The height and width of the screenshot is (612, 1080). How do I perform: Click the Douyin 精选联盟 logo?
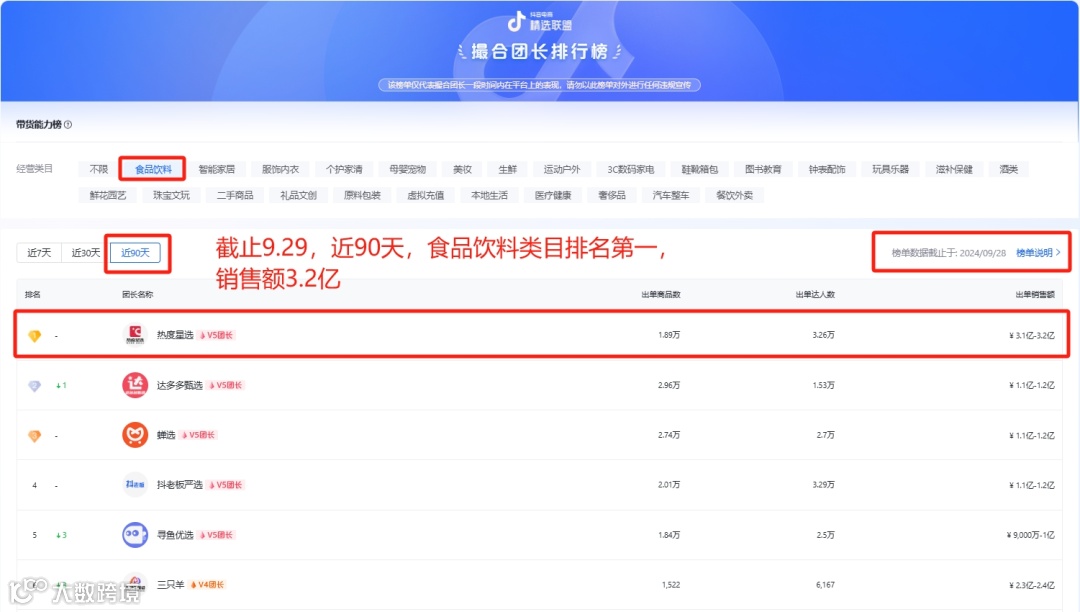coord(539,22)
